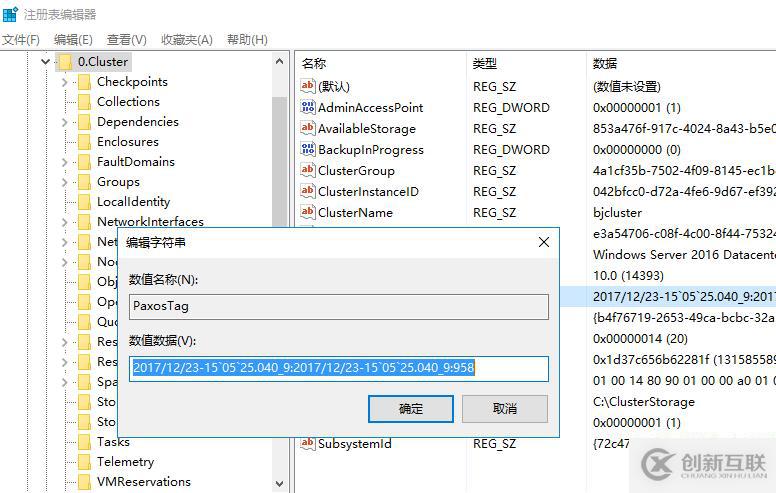Select the Collections folder icon
Image resolution: width=776 pixels, height=493 pixels.
coord(84,102)
